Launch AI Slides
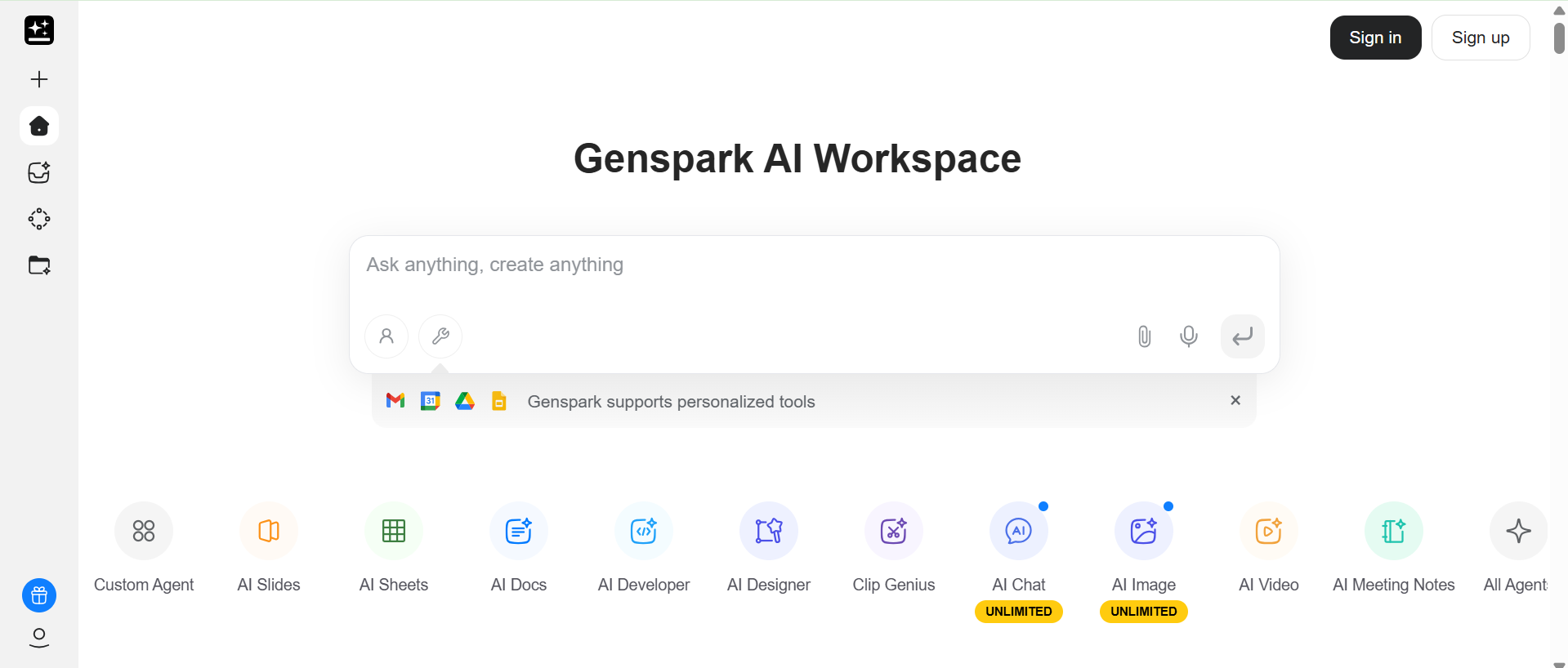The height and width of the screenshot is (668, 1568). (x=269, y=549)
